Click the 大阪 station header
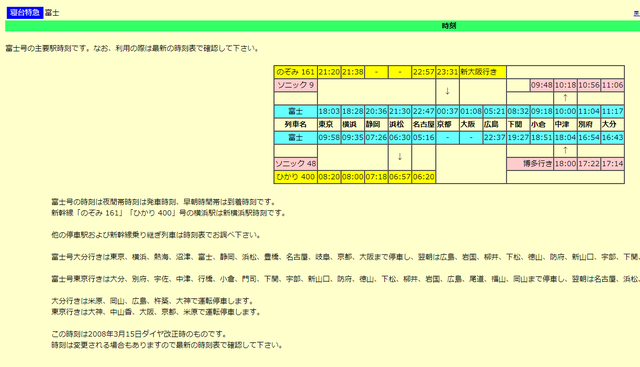 tap(471, 124)
